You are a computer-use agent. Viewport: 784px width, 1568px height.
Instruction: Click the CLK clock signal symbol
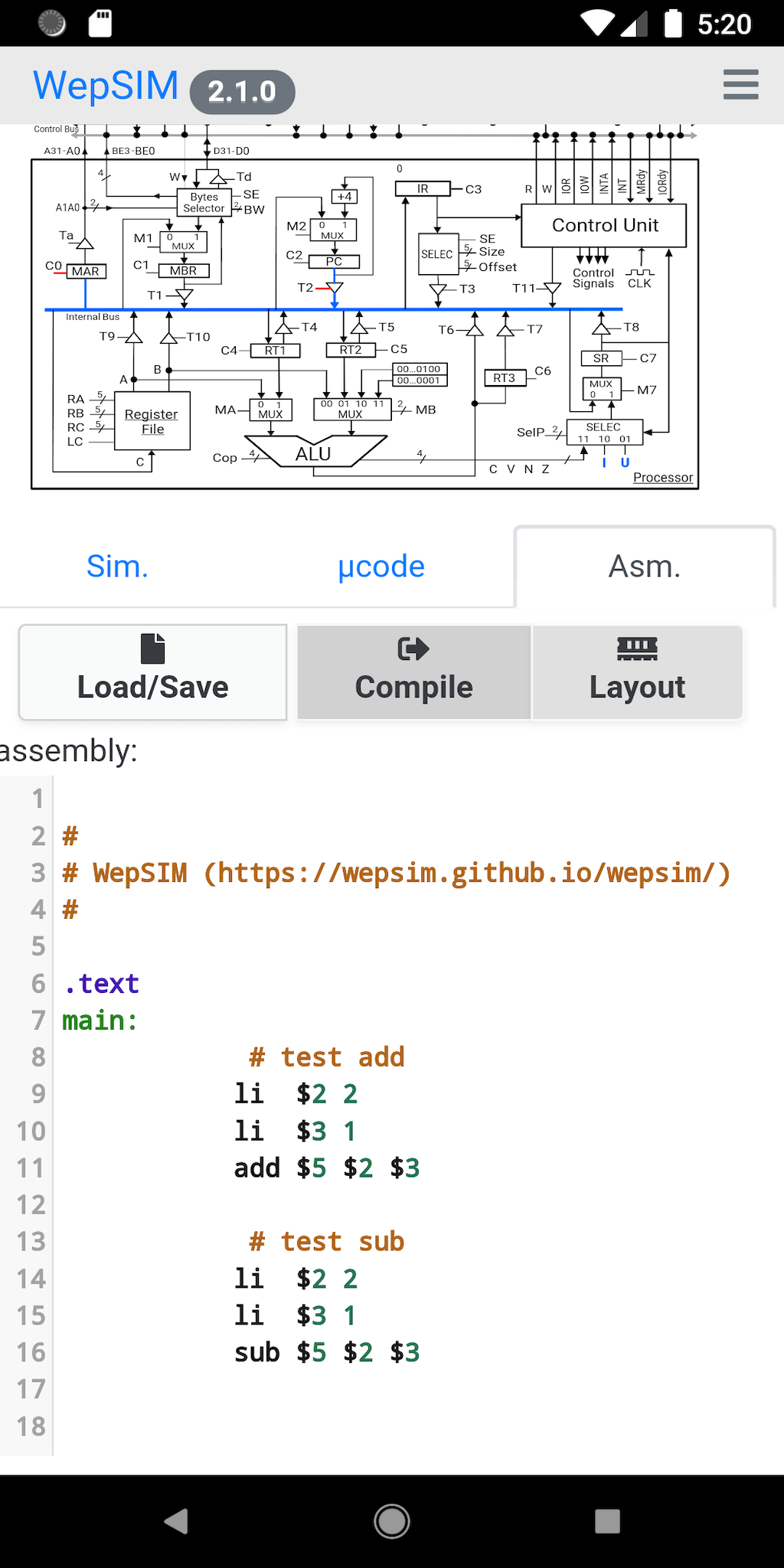[x=639, y=273]
